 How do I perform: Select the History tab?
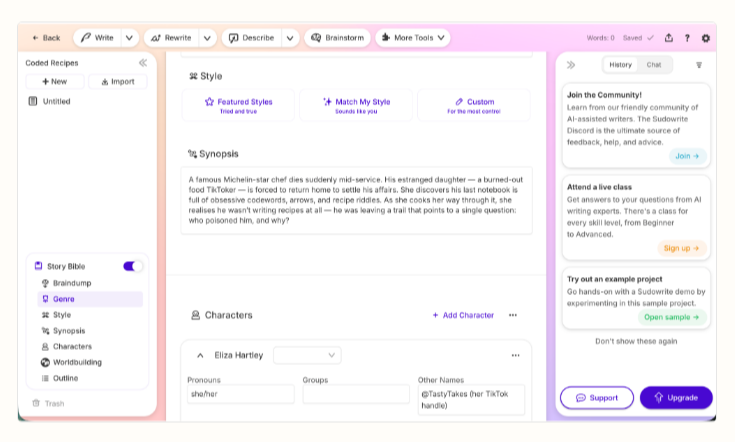click(x=620, y=65)
